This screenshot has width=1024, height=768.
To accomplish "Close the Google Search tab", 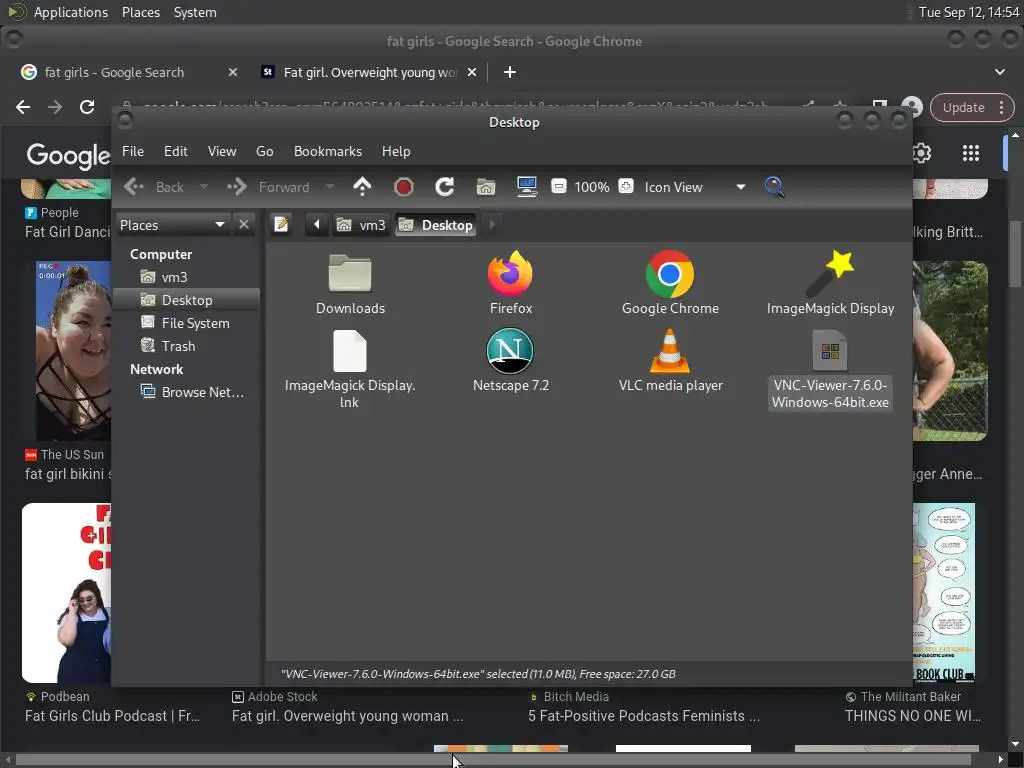I will (232, 72).
